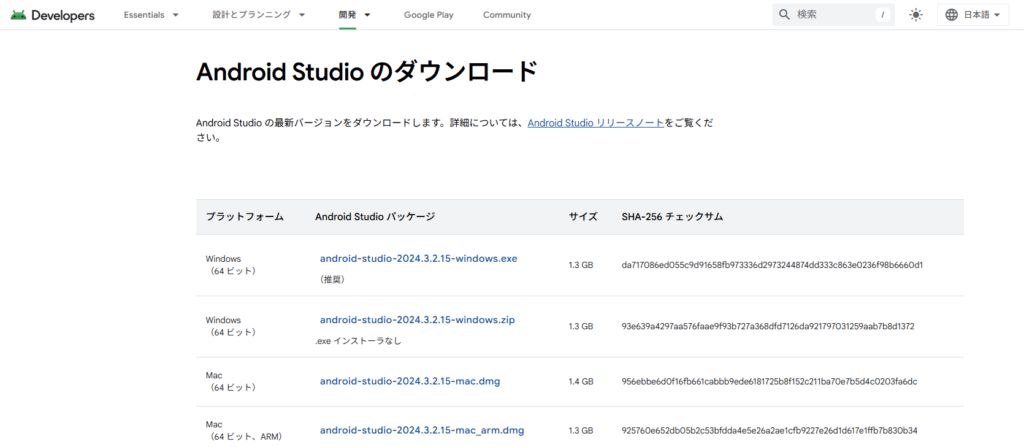
Task: Click the 1.4 GB size cell
Action: coord(581,381)
